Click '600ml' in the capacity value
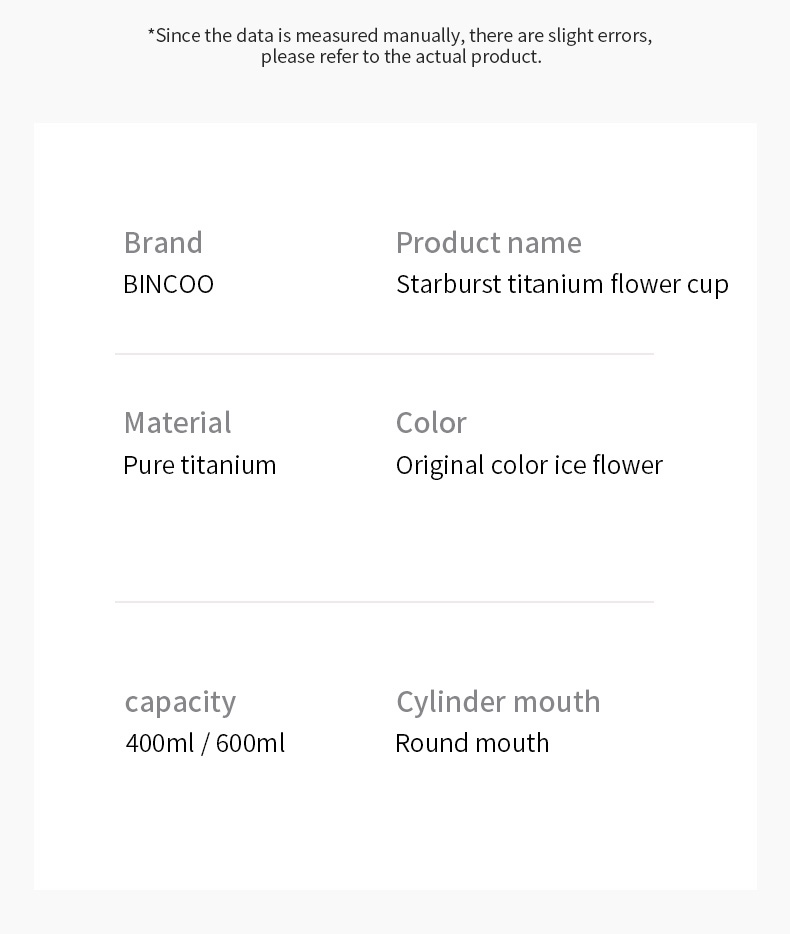This screenshot has width=790, height=935. [x=250, y=744]
